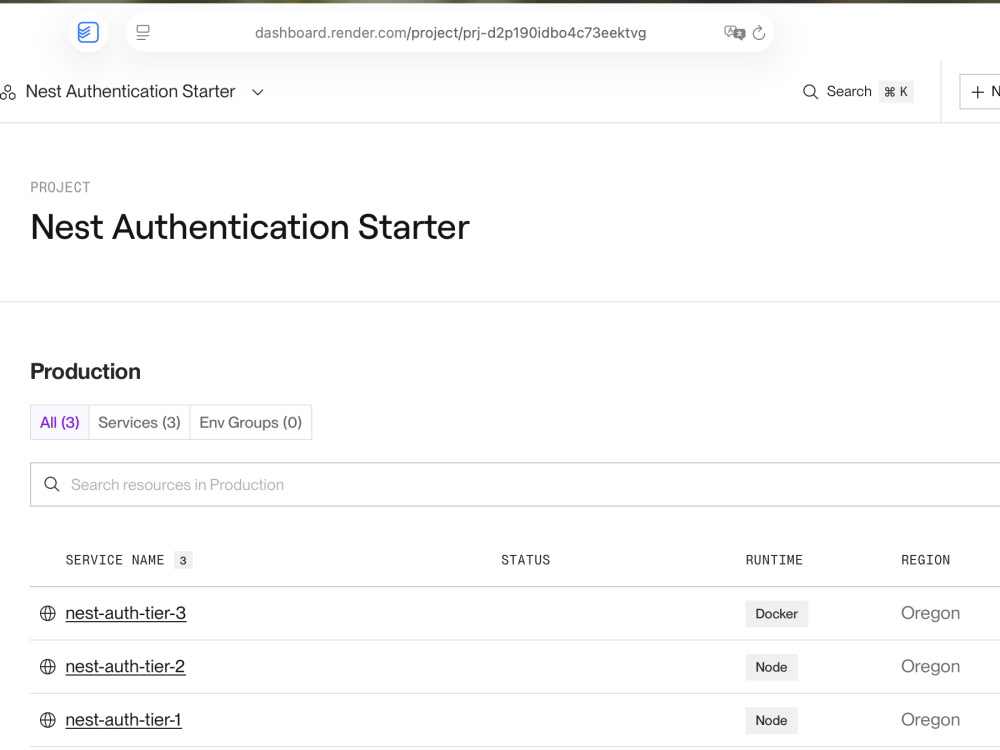1000x750 pixels.
Task: Click Oregon region for nest-auth-tier-2
Action: point(930,666)
